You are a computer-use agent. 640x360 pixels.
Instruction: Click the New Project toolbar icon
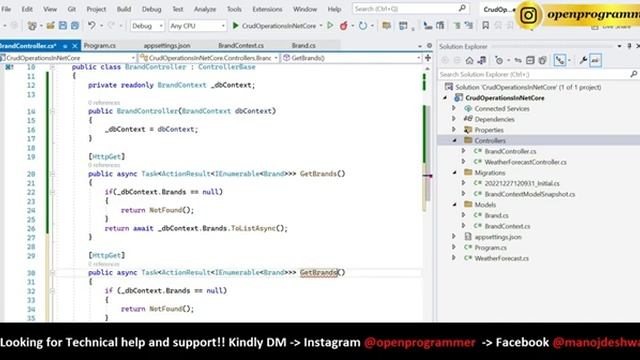click(x=32, y=26)
